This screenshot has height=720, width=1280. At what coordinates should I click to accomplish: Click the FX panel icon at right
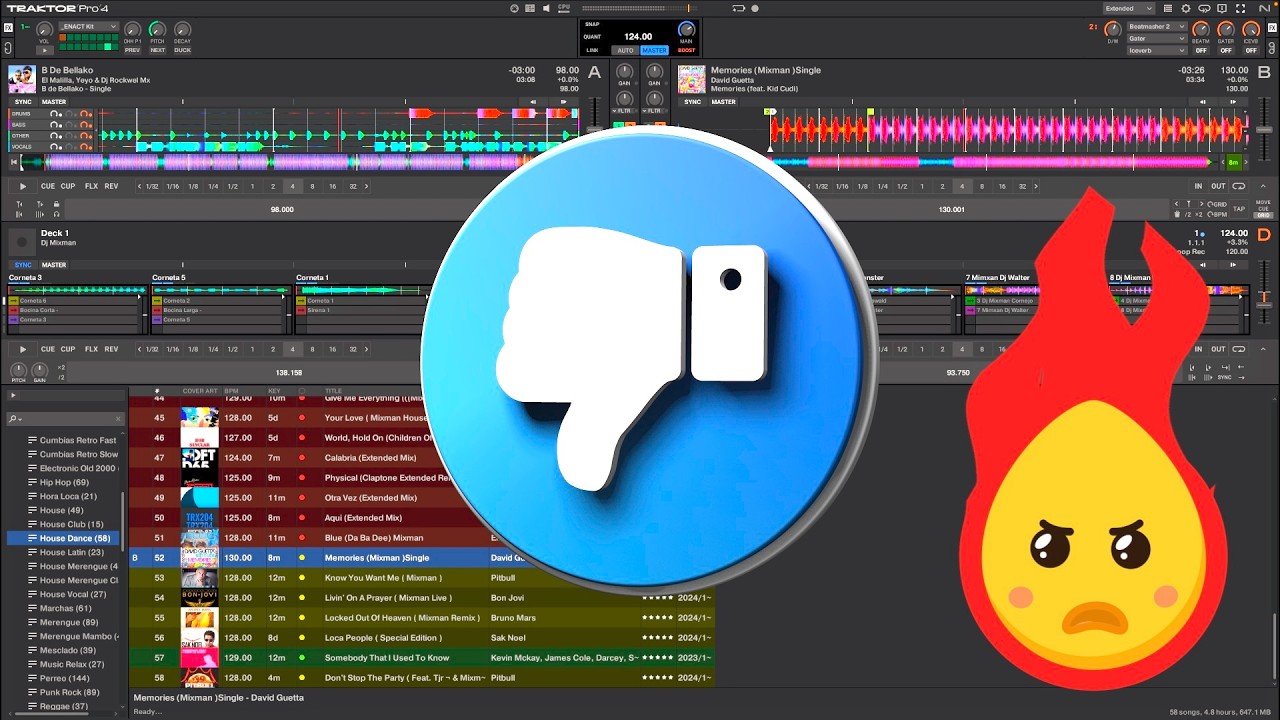(1272, 27)
